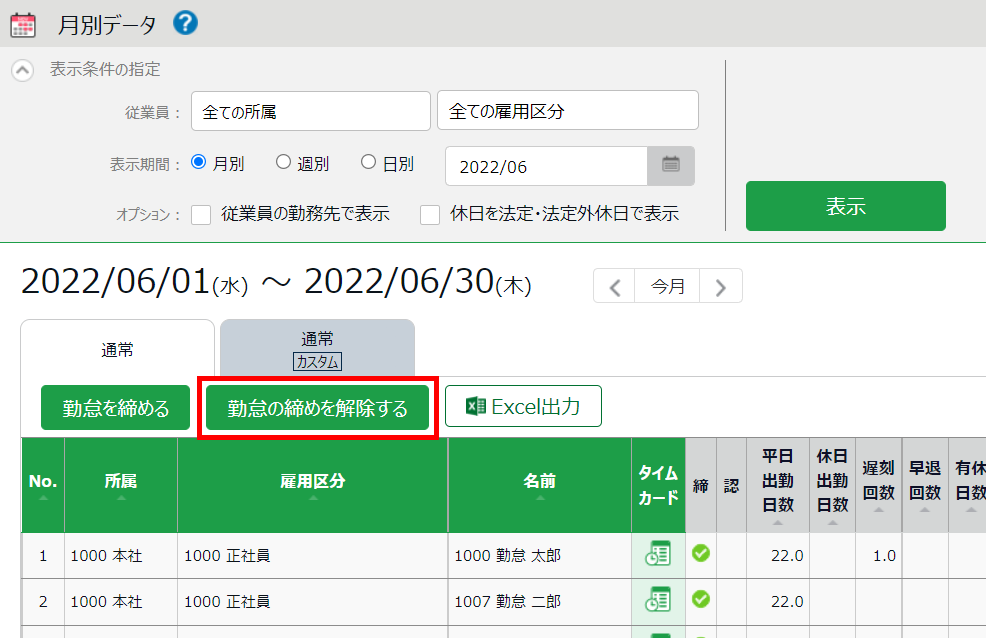The image size is (986, 638).
Task: Click the blue help question mark icon
Action: [x=185, y=23]
